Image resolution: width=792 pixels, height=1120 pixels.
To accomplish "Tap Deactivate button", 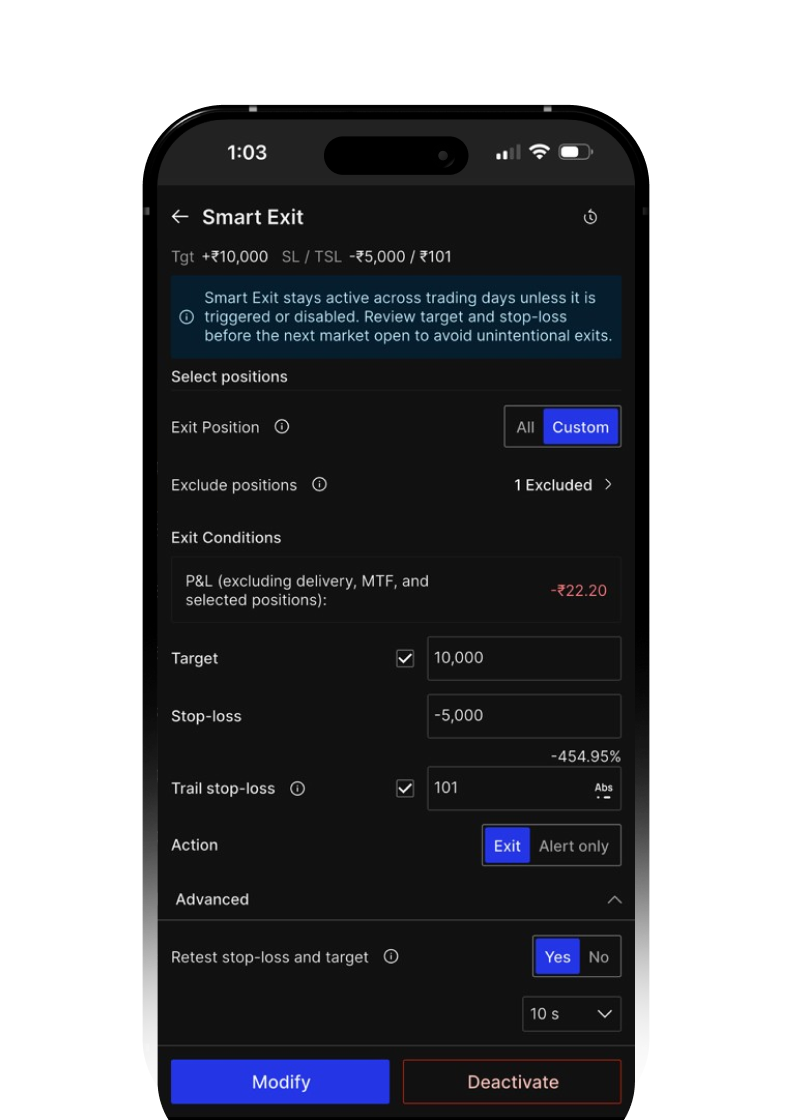I will pos(512,1082).
